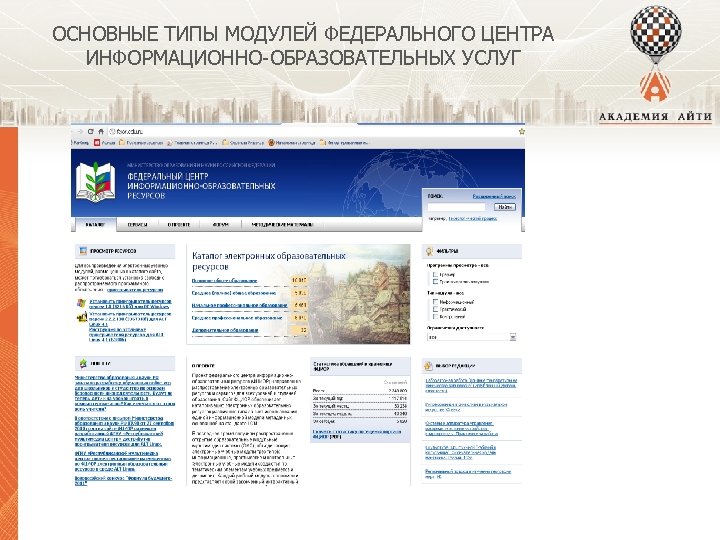This screenshot has height=540, width=720.
Task: Open the ФЦИОР statistics PDF link
Action: click(x=357, y=434)
